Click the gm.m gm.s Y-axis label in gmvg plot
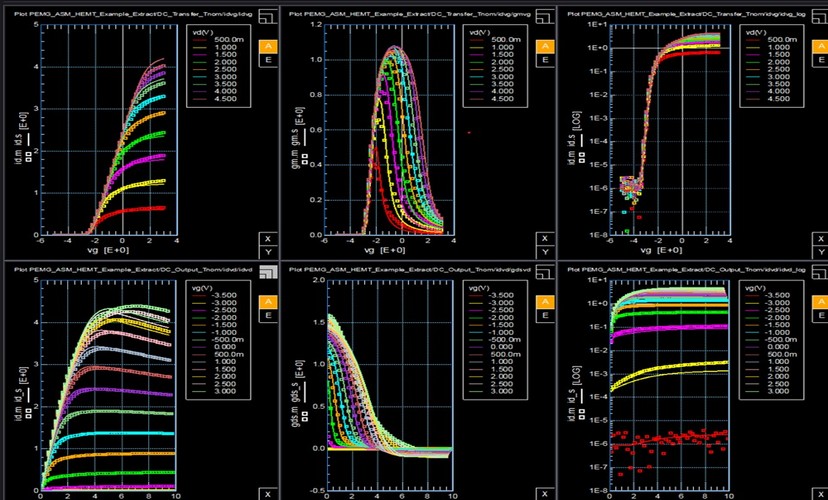Image resolution: width=828 pixels, height=500 pixels. [x=297, y=138]
